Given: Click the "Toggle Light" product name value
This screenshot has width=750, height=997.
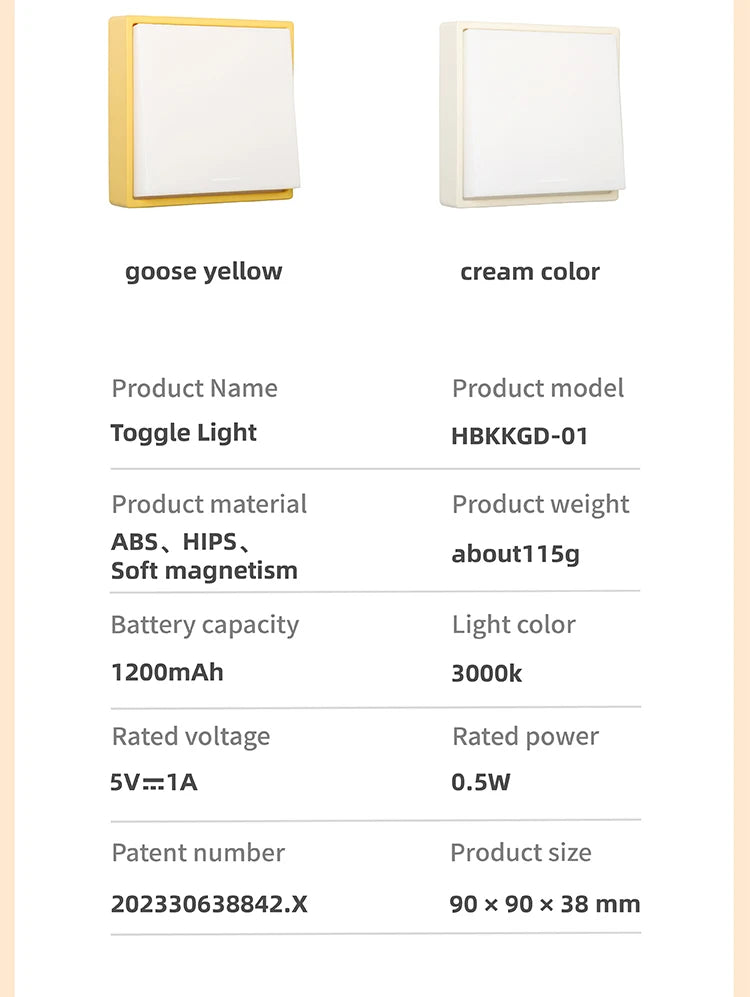Looking at the screenshot, I should pos(184,433).
